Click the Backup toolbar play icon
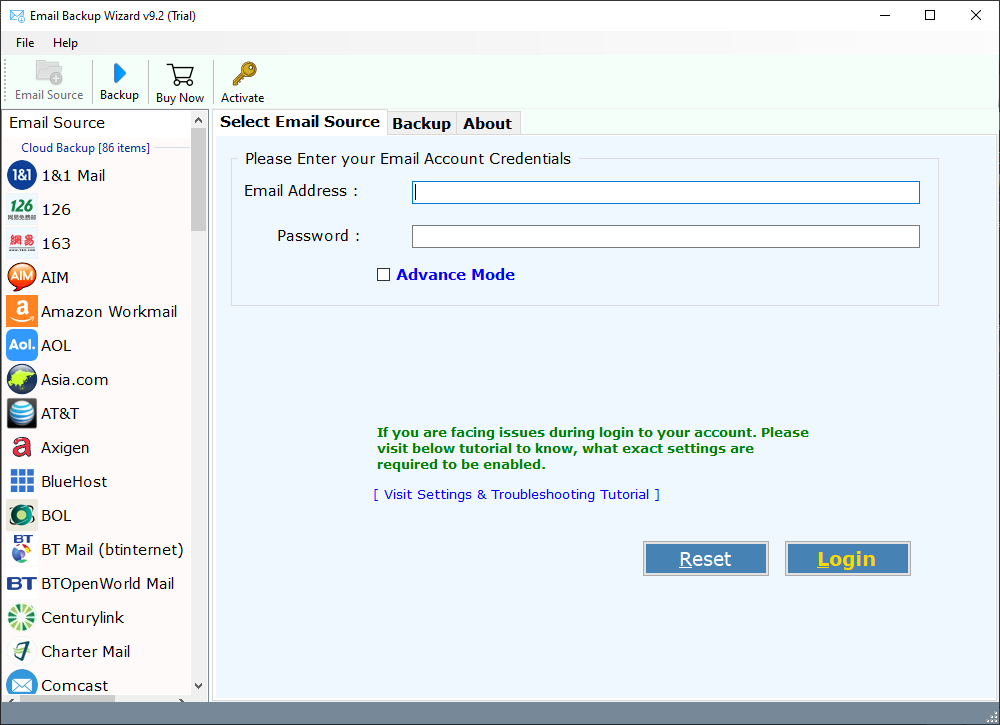 pos(119,73)
